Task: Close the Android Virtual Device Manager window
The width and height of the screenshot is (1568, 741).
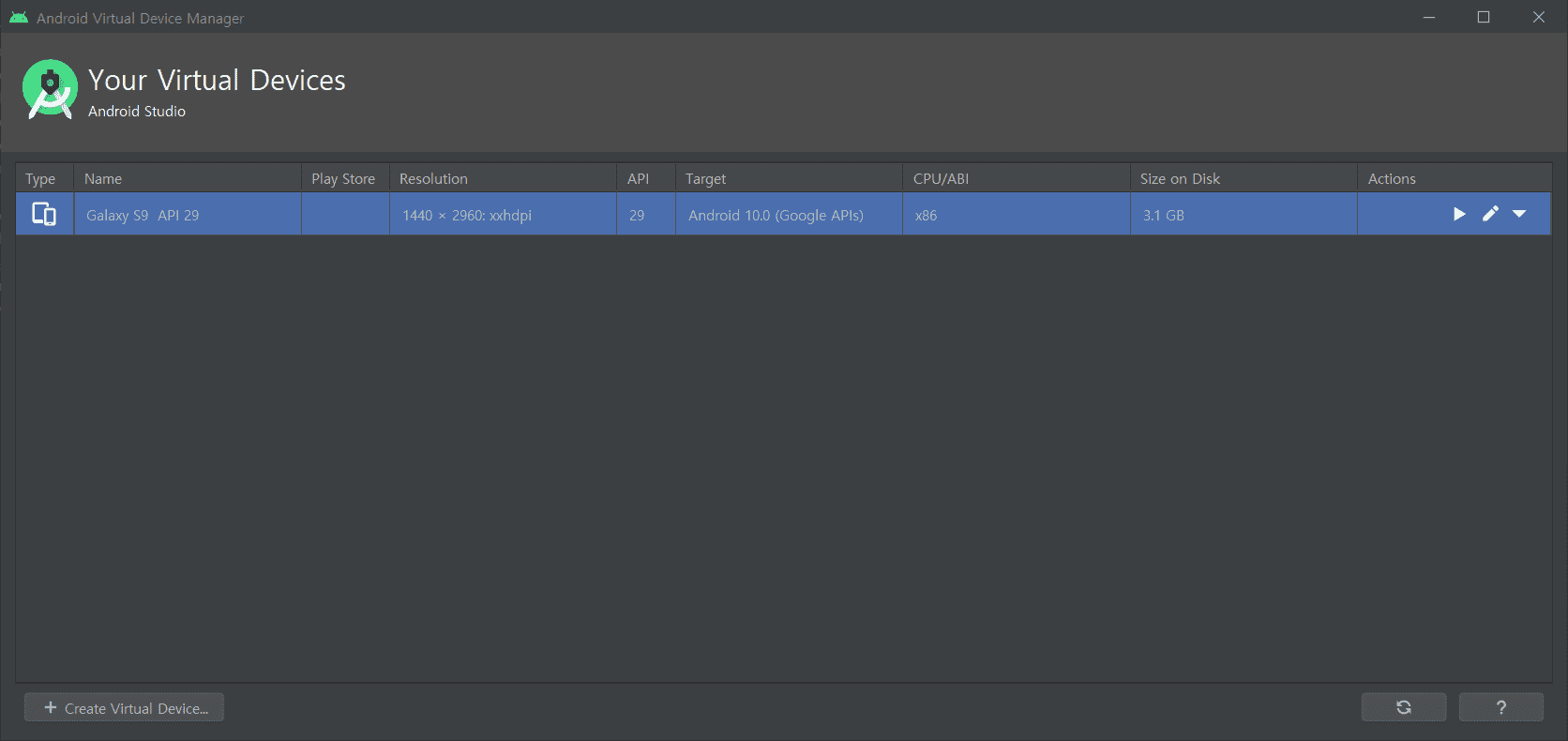Action: [1539, 17]
